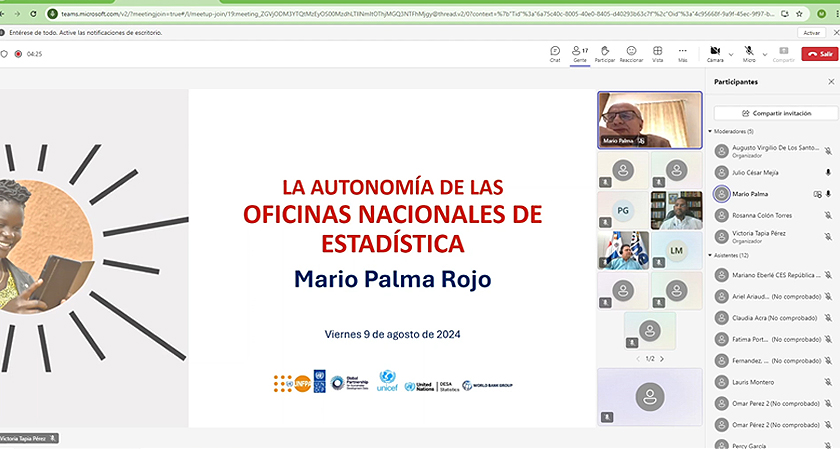Select Mario Palma video thumbnail
The image size is (840, 449).
650,120
